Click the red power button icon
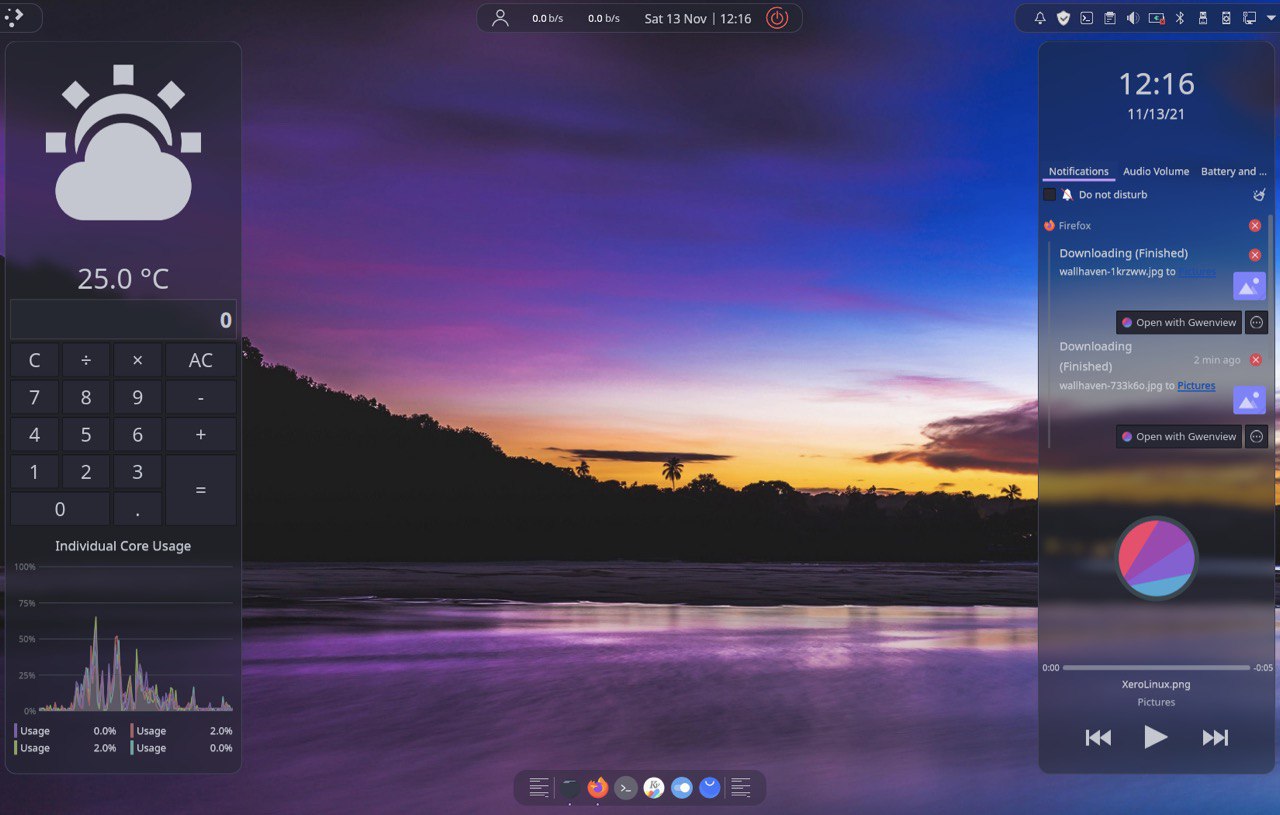1280x815 pixels. [x=777, y=18]
